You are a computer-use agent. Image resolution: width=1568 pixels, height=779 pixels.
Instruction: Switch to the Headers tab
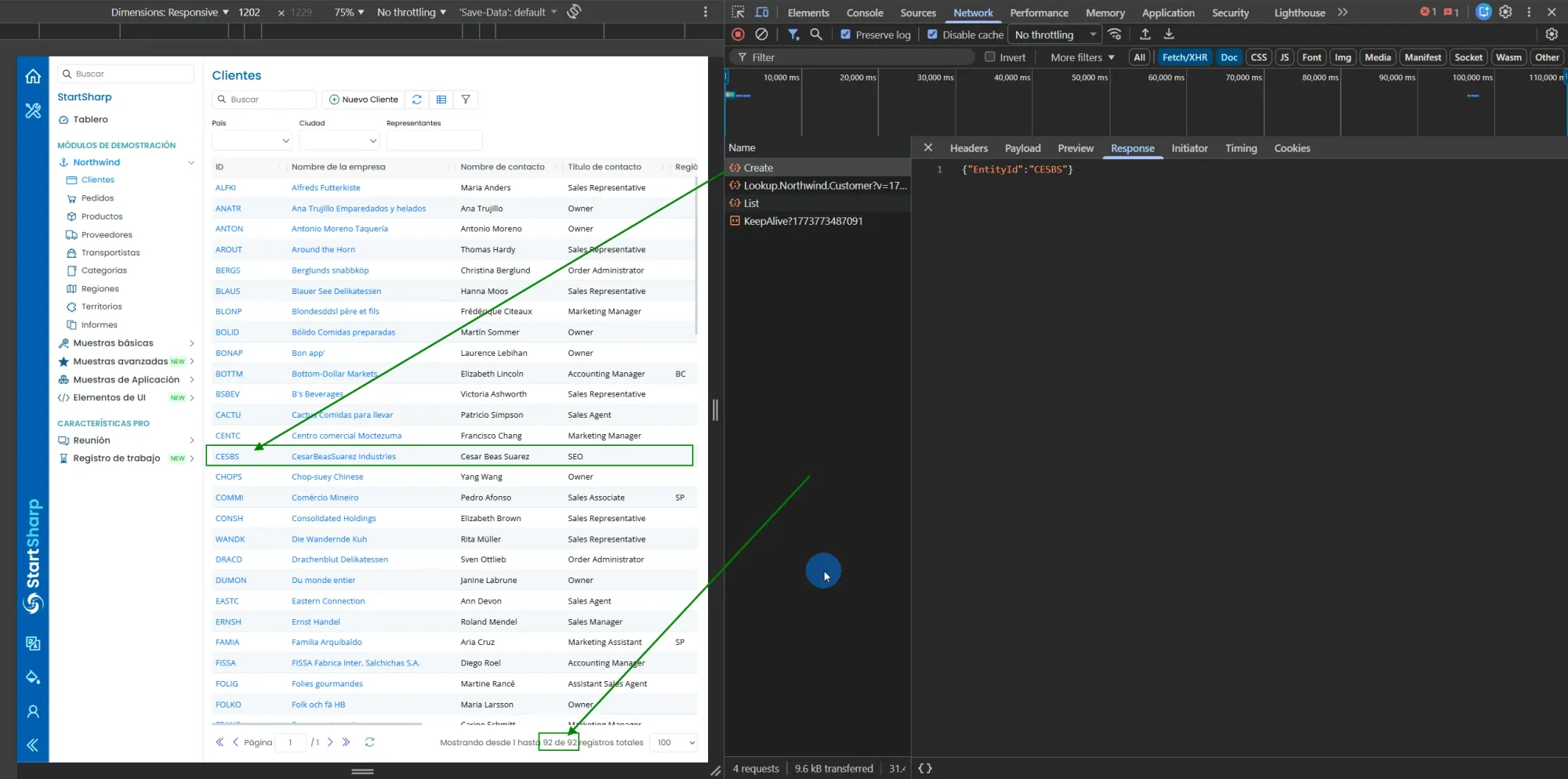pos(968,148)
